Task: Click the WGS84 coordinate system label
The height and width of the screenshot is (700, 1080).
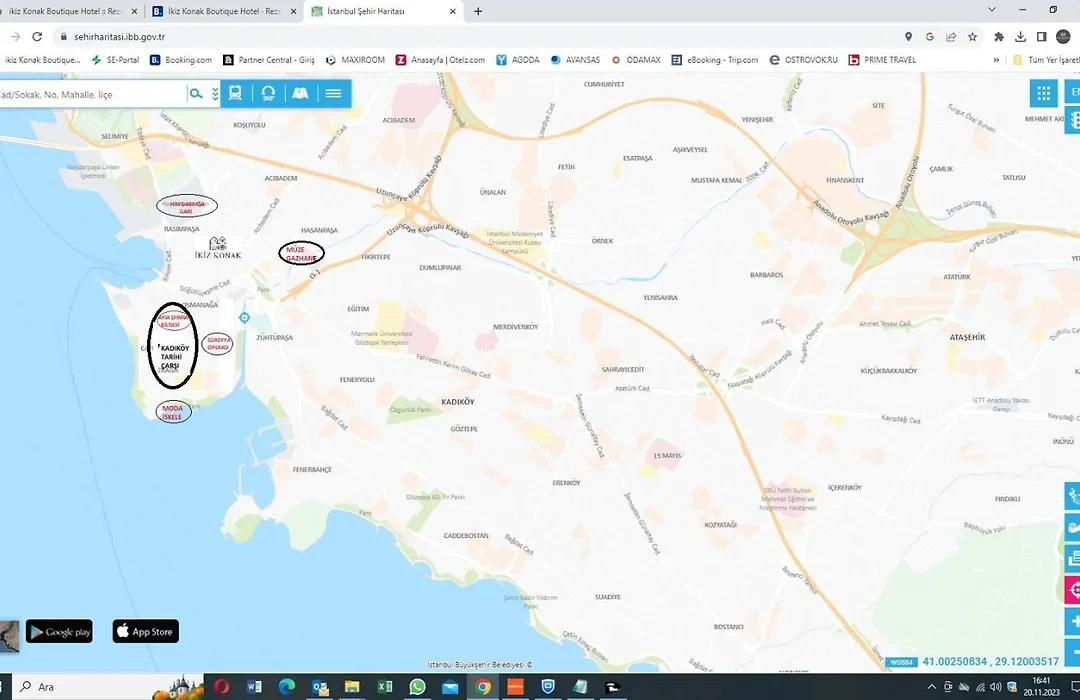Action: pos(899,662)
